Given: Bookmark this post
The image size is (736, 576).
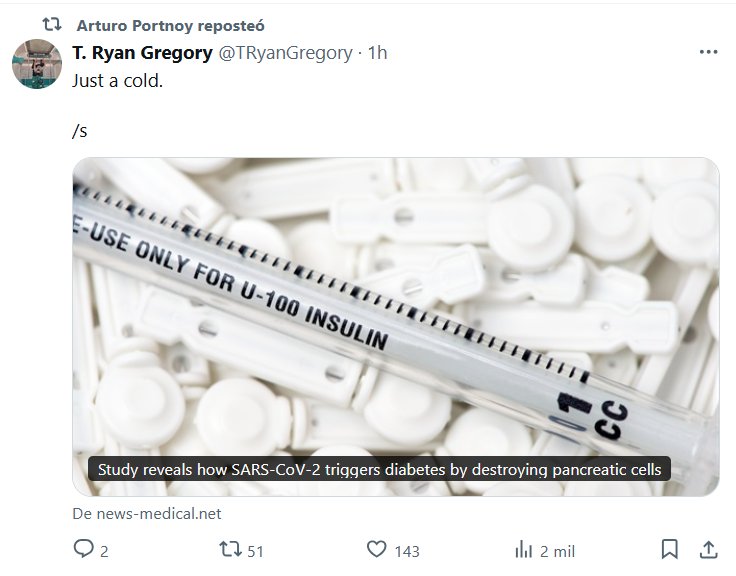Looking at the screenshot, I should [x=670, y=550].
